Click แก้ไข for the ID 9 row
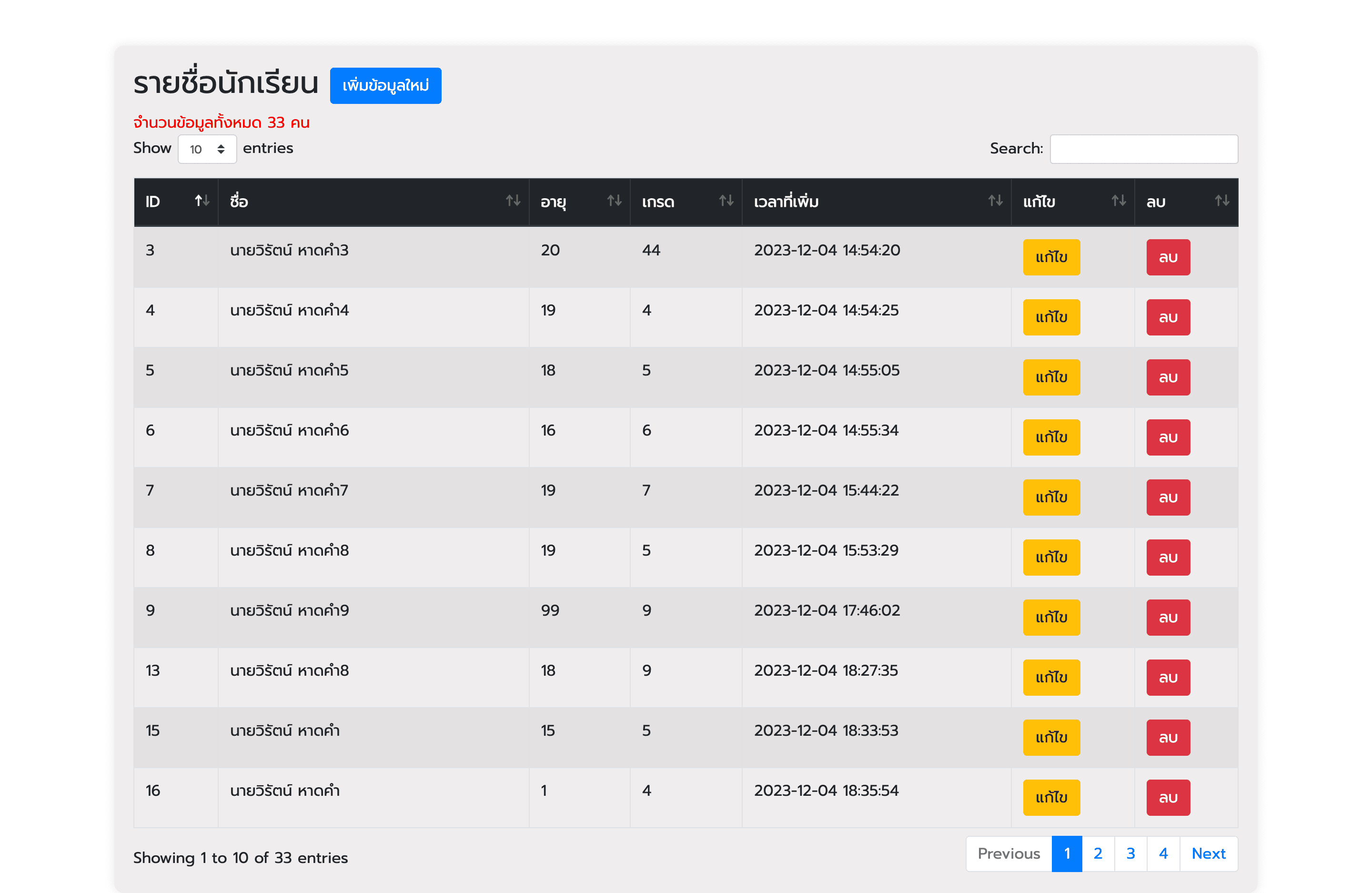Image resolution: width=1372 pixels, height=893 pixels. coord(1051,618)
